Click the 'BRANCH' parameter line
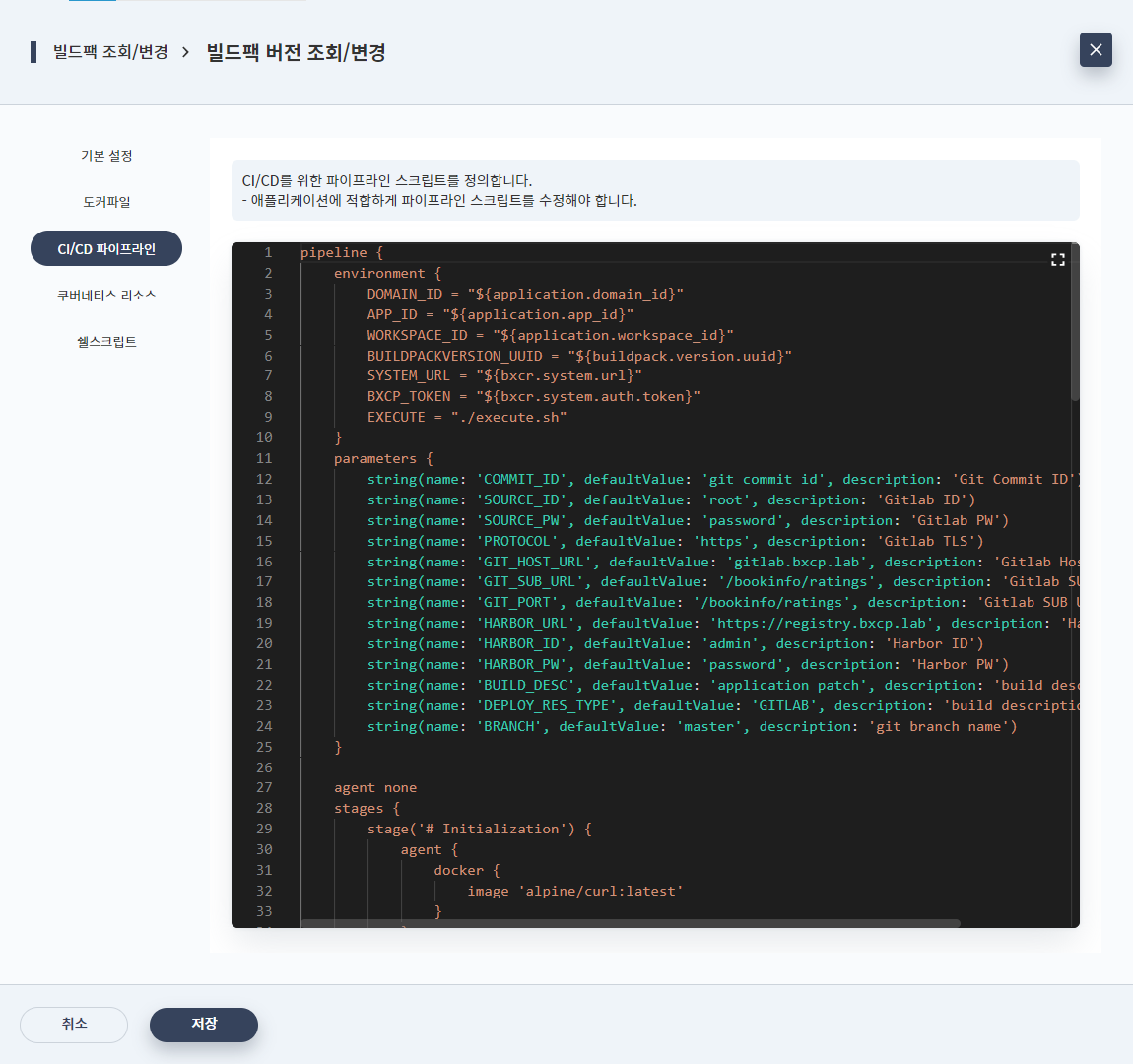The height and width of the screenshot is (1064, 1133). 693,727
